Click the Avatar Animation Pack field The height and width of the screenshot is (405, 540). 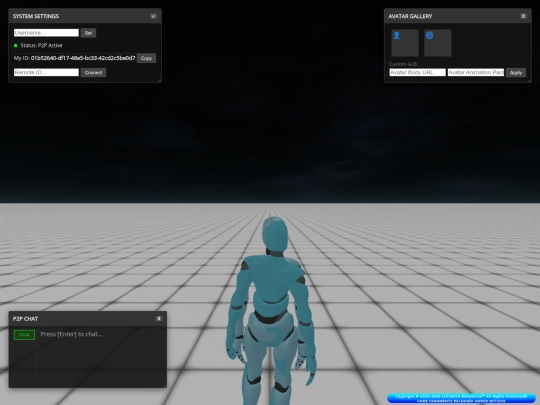(x=476, y=72)
